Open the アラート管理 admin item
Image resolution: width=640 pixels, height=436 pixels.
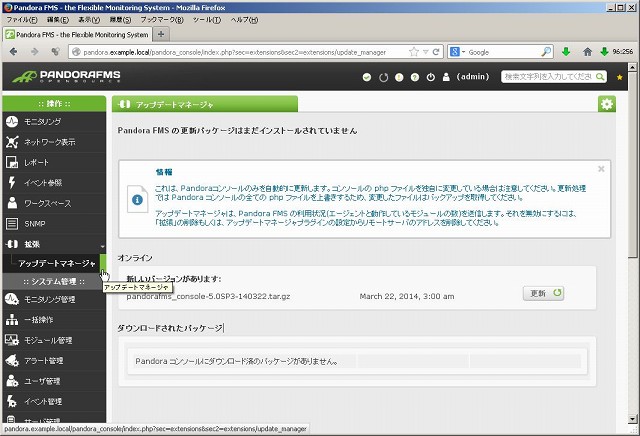point(53,360)
